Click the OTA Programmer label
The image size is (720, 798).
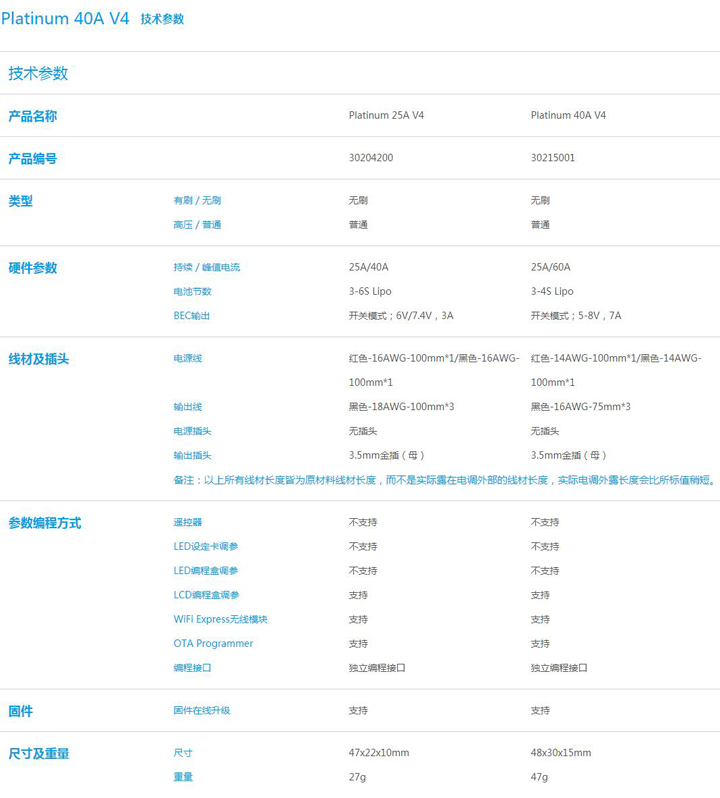[x=213, y=643]
